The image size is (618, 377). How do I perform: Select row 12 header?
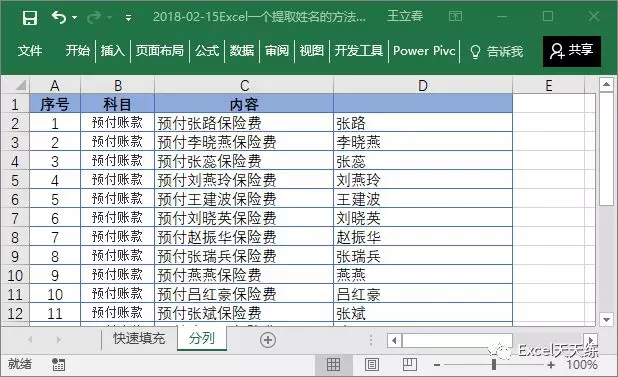15,314
